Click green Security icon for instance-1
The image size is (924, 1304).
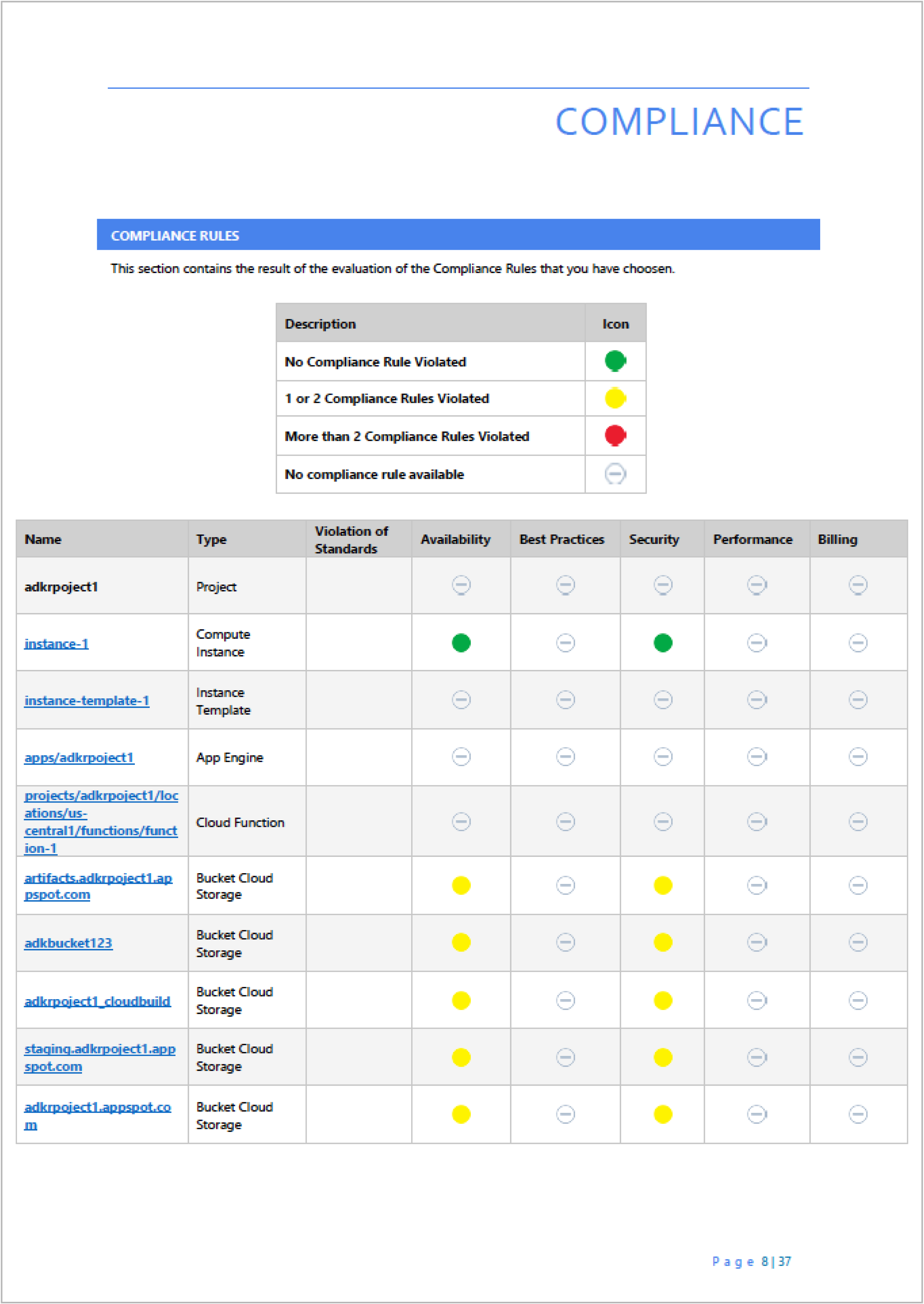pyautogui.click(x=663, y=643)
